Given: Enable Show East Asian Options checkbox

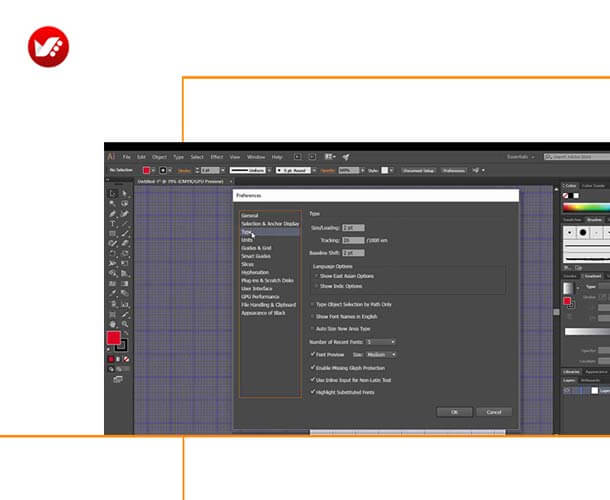Looking at the screenshot, I should pyautogui.click(x=316, y=276).
